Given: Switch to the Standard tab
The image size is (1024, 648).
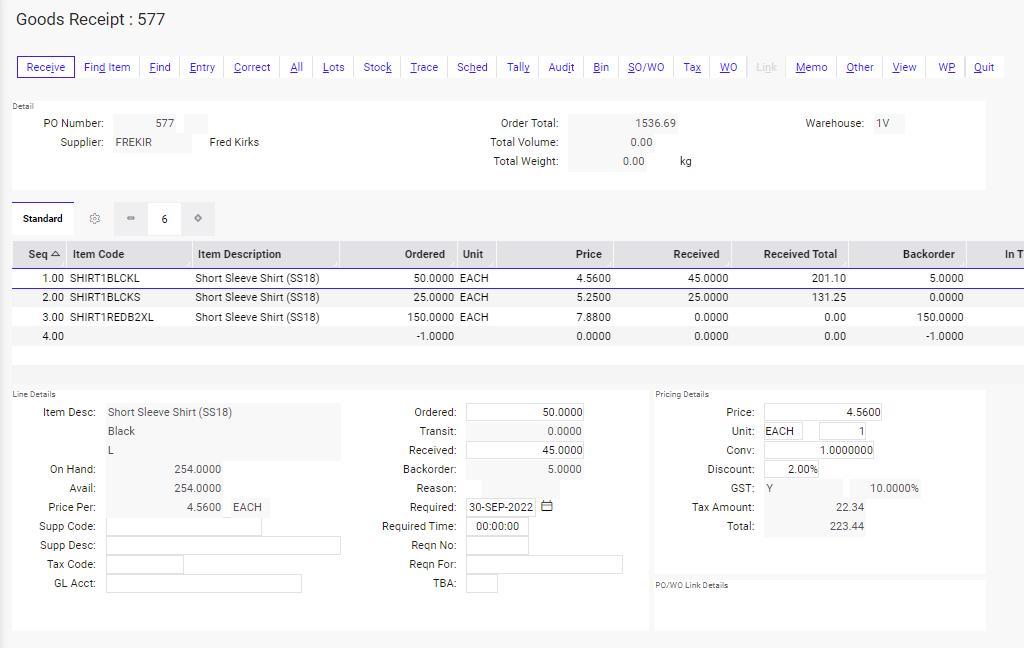Looking at the screenshot, I should (x=42, y=217).
